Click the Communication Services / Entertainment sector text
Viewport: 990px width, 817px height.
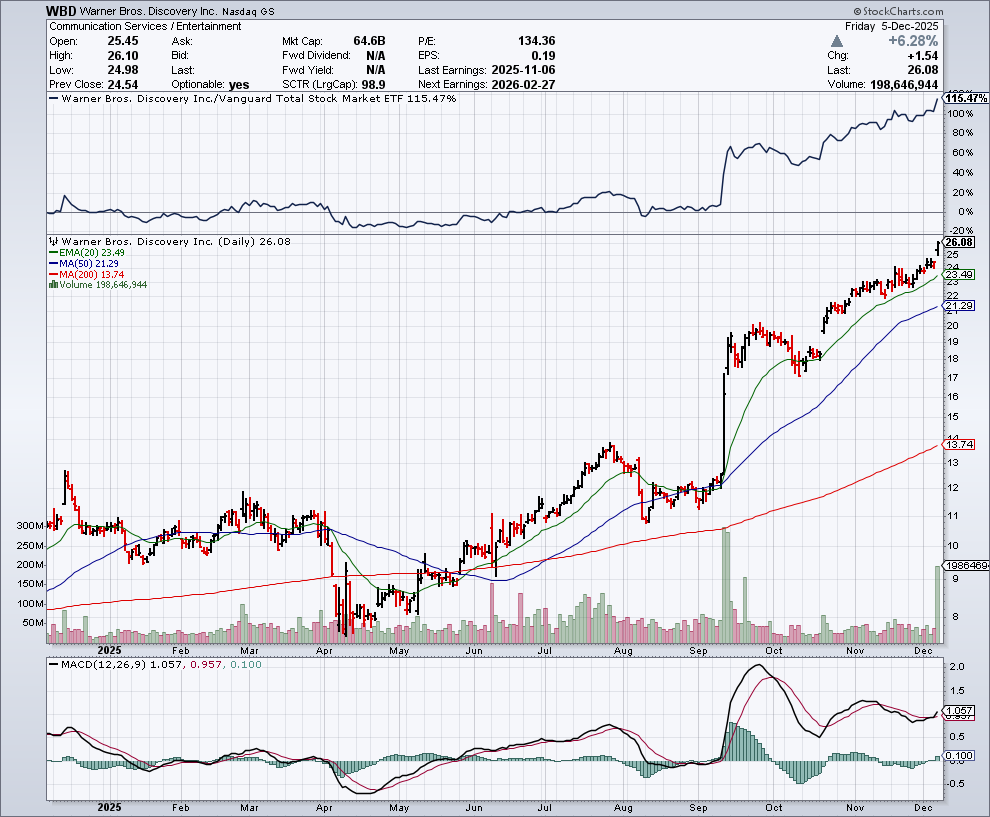point(145,26)
